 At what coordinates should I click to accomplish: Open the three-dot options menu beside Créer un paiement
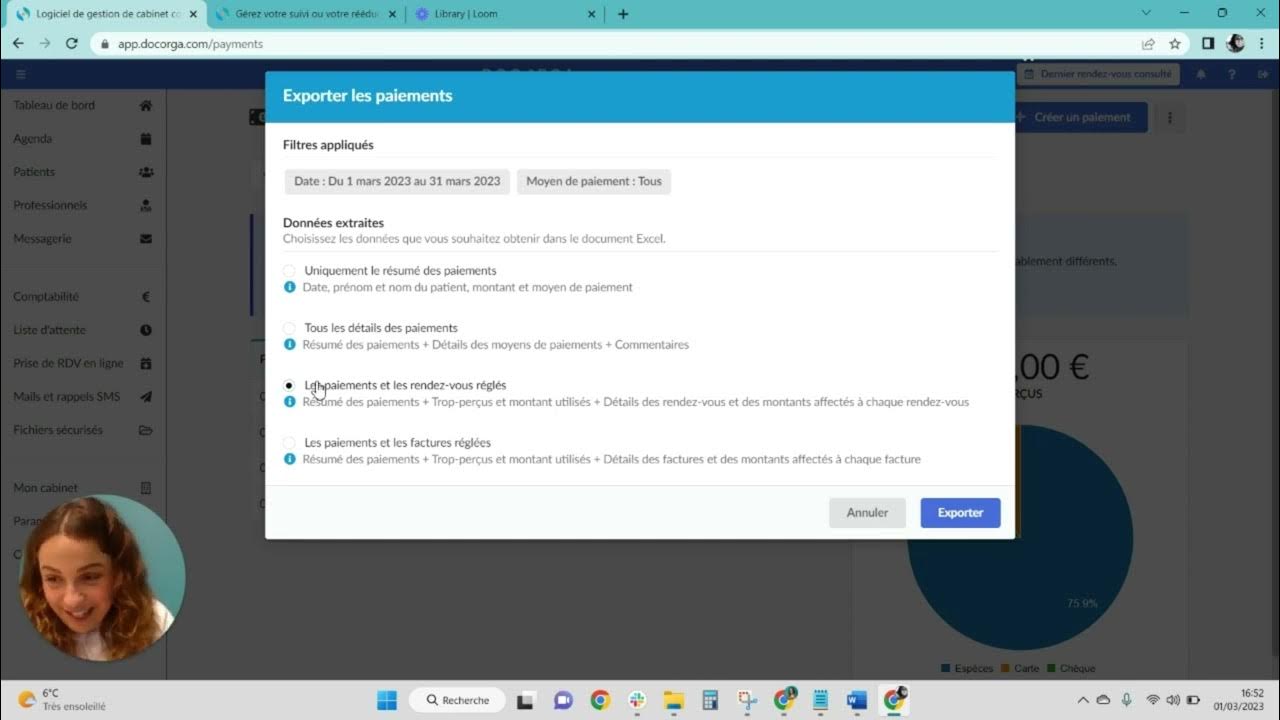pos(1170,117)
